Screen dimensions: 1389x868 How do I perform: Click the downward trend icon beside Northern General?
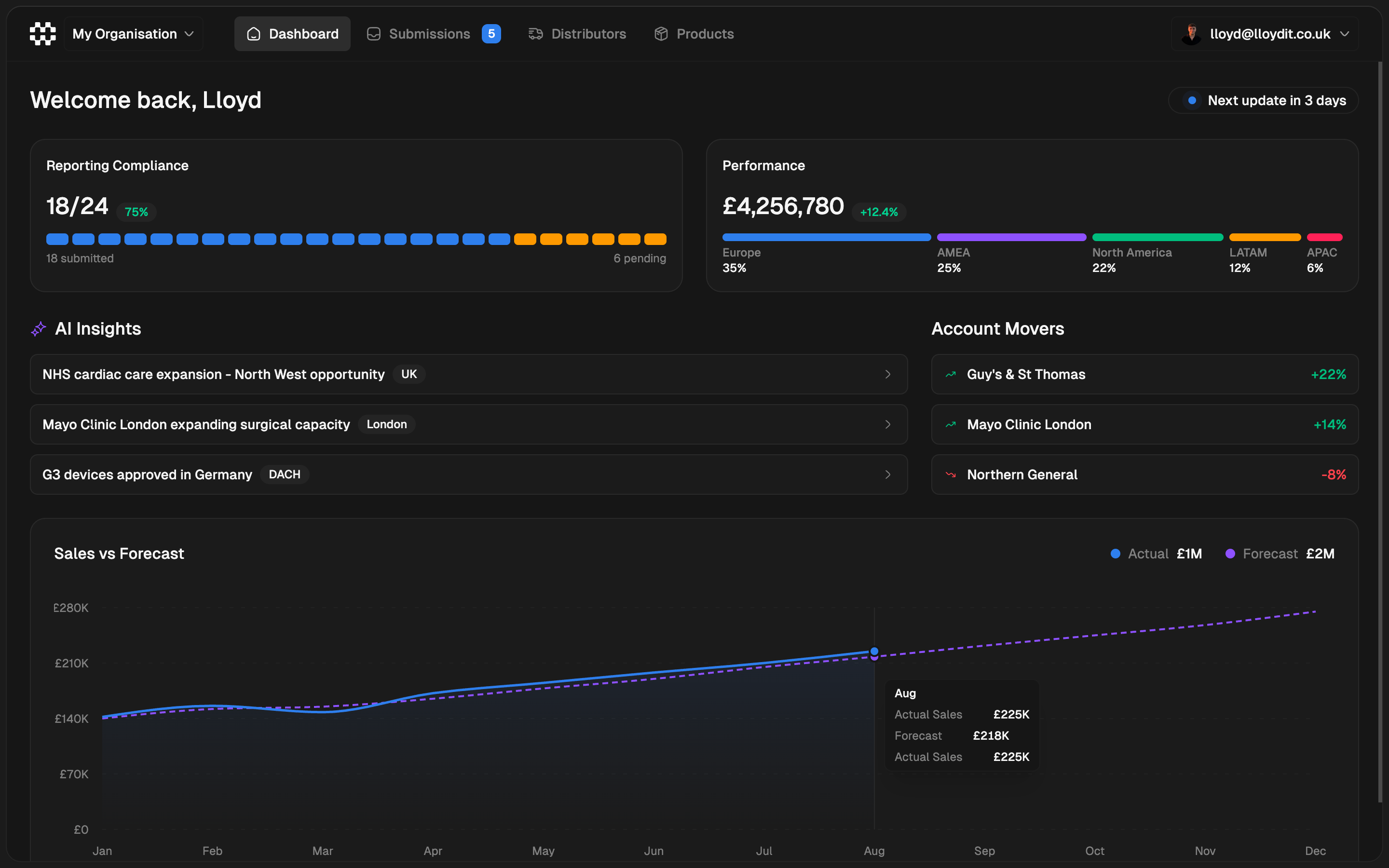[x=951, y=474]
